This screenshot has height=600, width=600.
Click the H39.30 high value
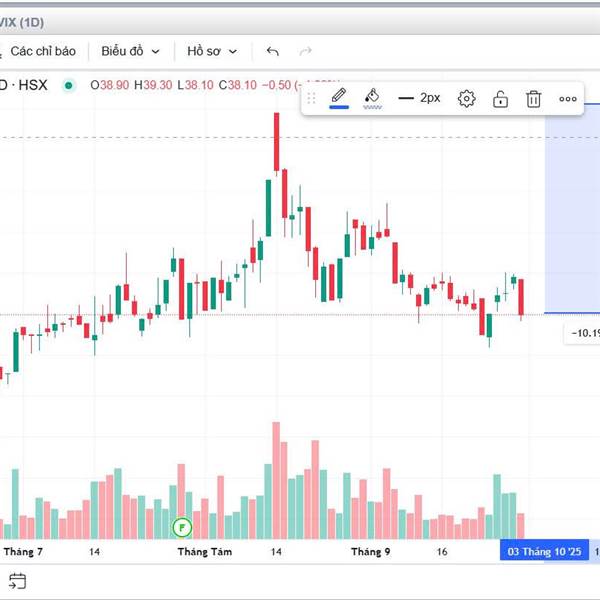[153, 85]
